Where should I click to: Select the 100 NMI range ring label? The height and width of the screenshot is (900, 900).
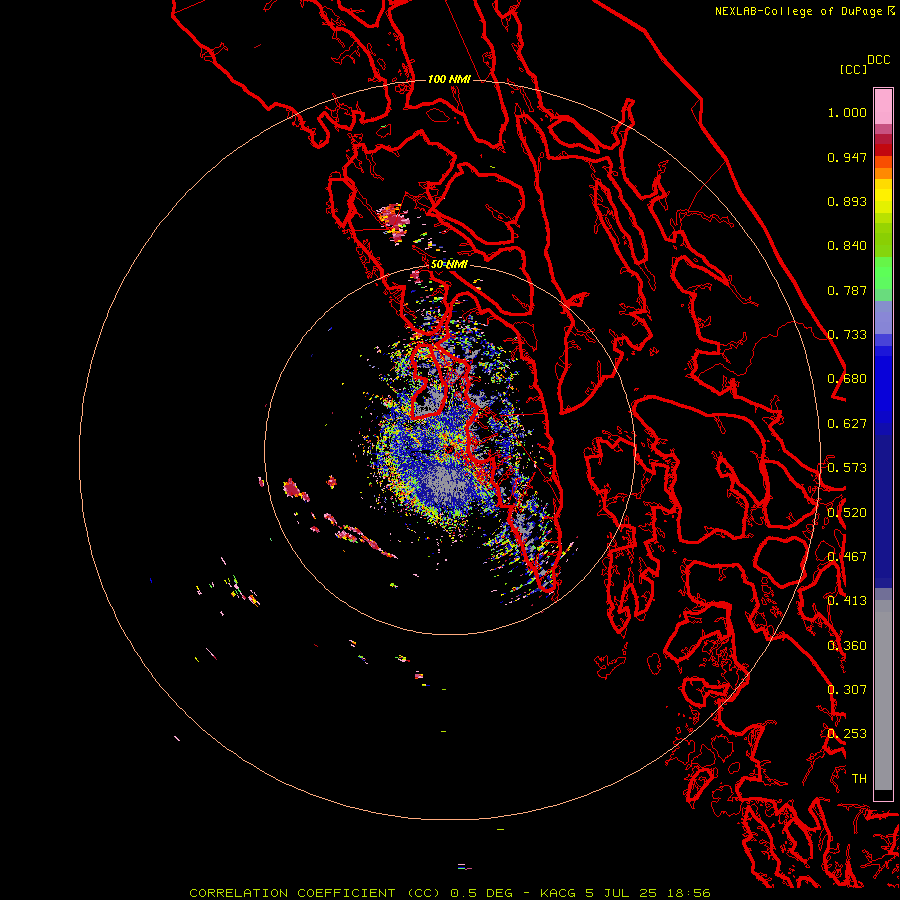pos(449,79)
